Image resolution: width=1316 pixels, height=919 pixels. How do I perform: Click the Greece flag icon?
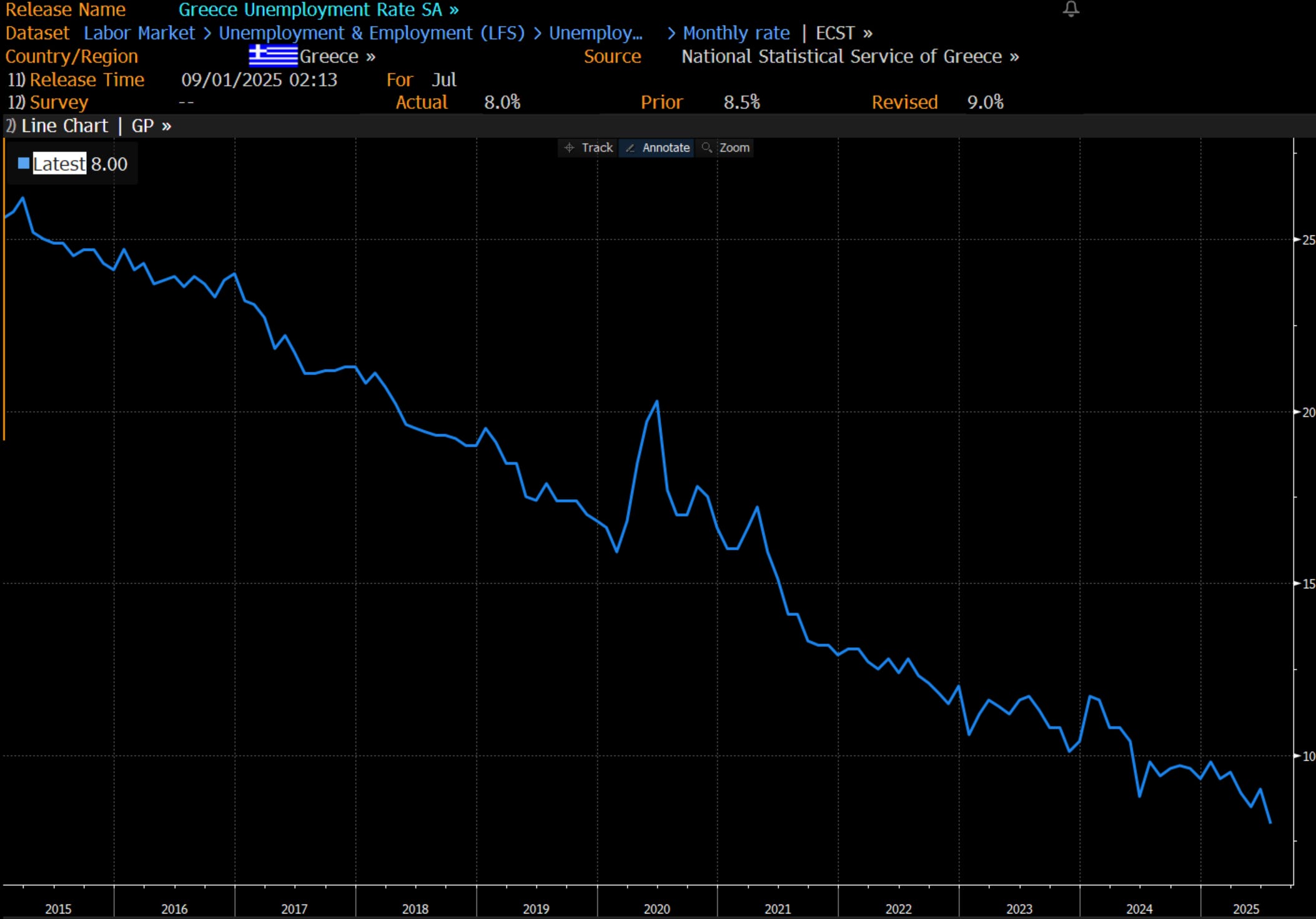[273, 56]
